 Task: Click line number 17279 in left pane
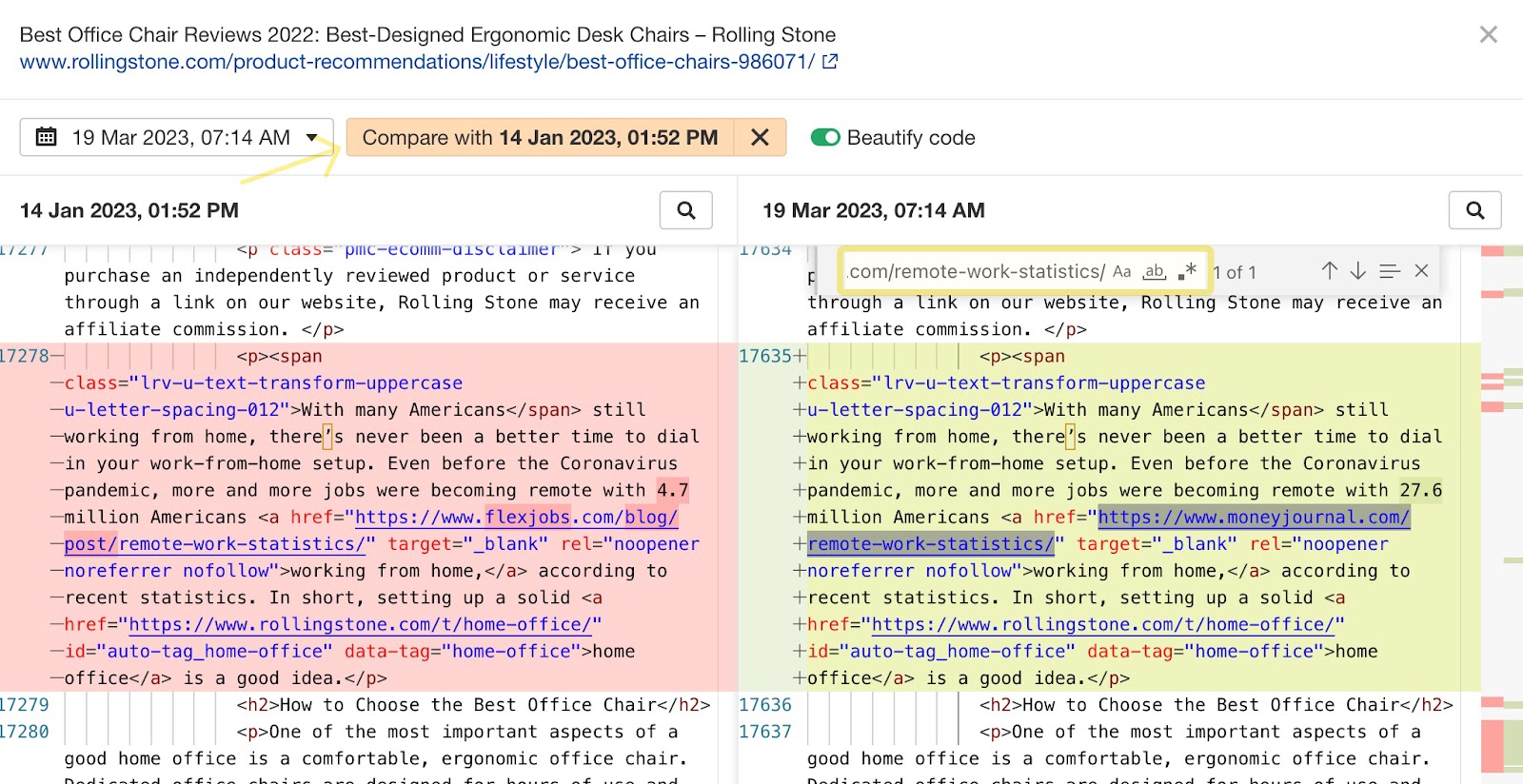coord(24,705)
